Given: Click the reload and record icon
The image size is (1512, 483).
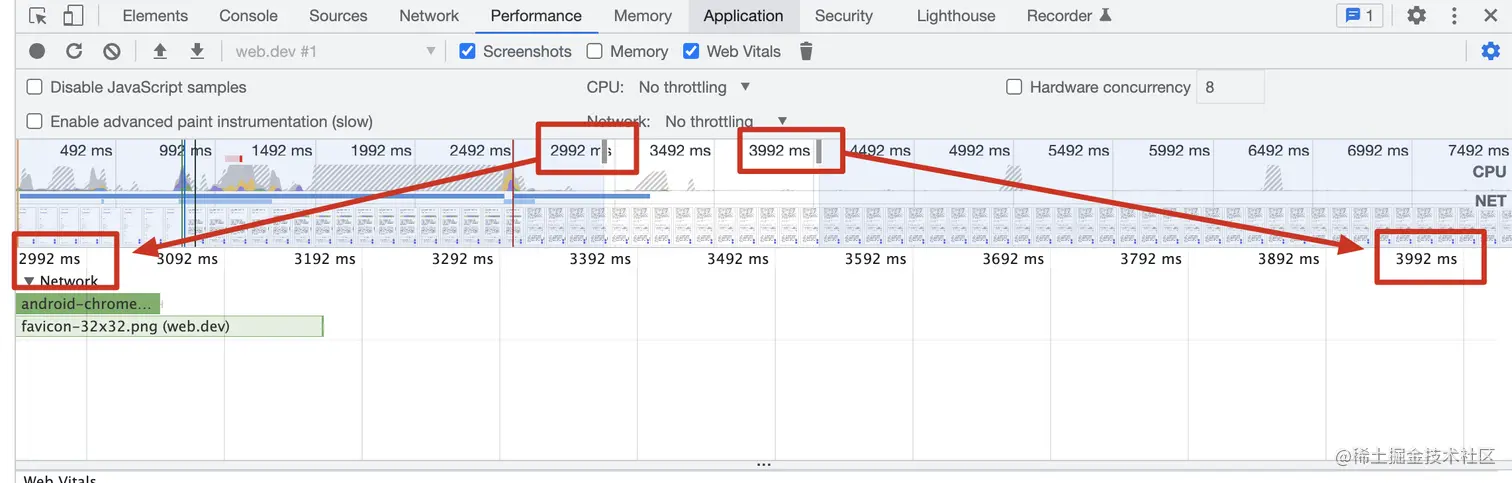Looking at the screenshot, I should [x=74, y=51].
